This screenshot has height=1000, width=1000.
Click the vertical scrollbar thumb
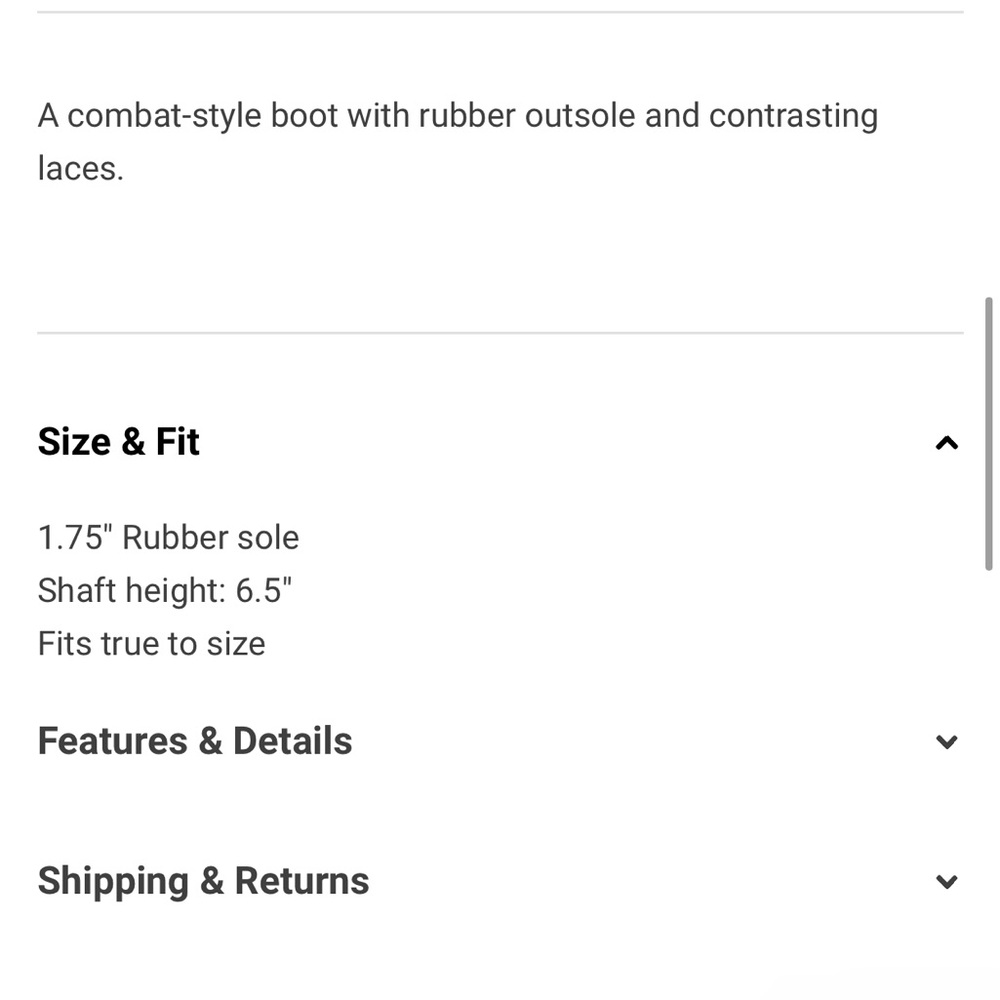pos(989,432)
